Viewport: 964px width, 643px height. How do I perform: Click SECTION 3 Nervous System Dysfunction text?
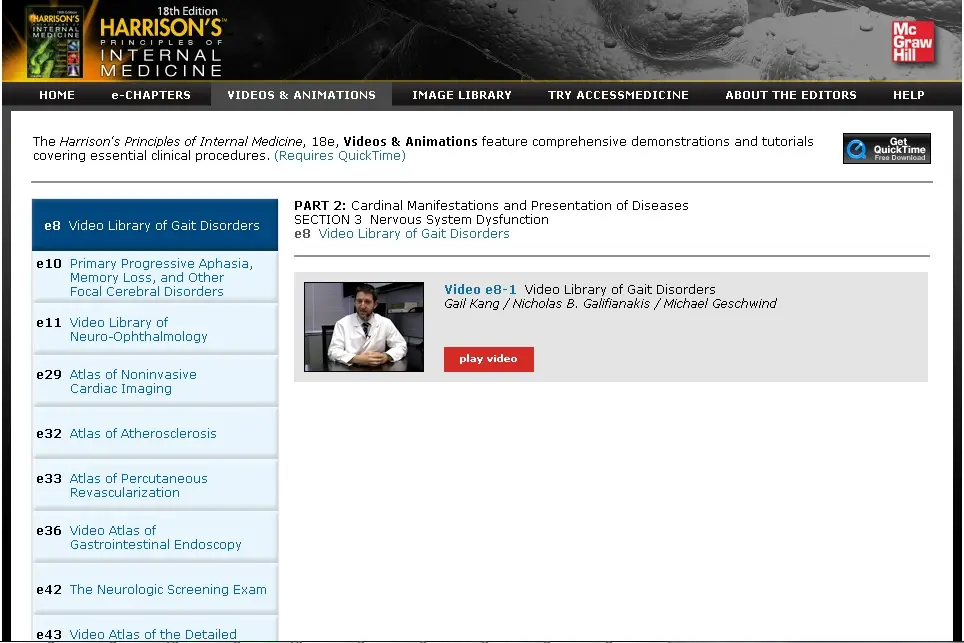pyautogui.click(x=421, y=219)
